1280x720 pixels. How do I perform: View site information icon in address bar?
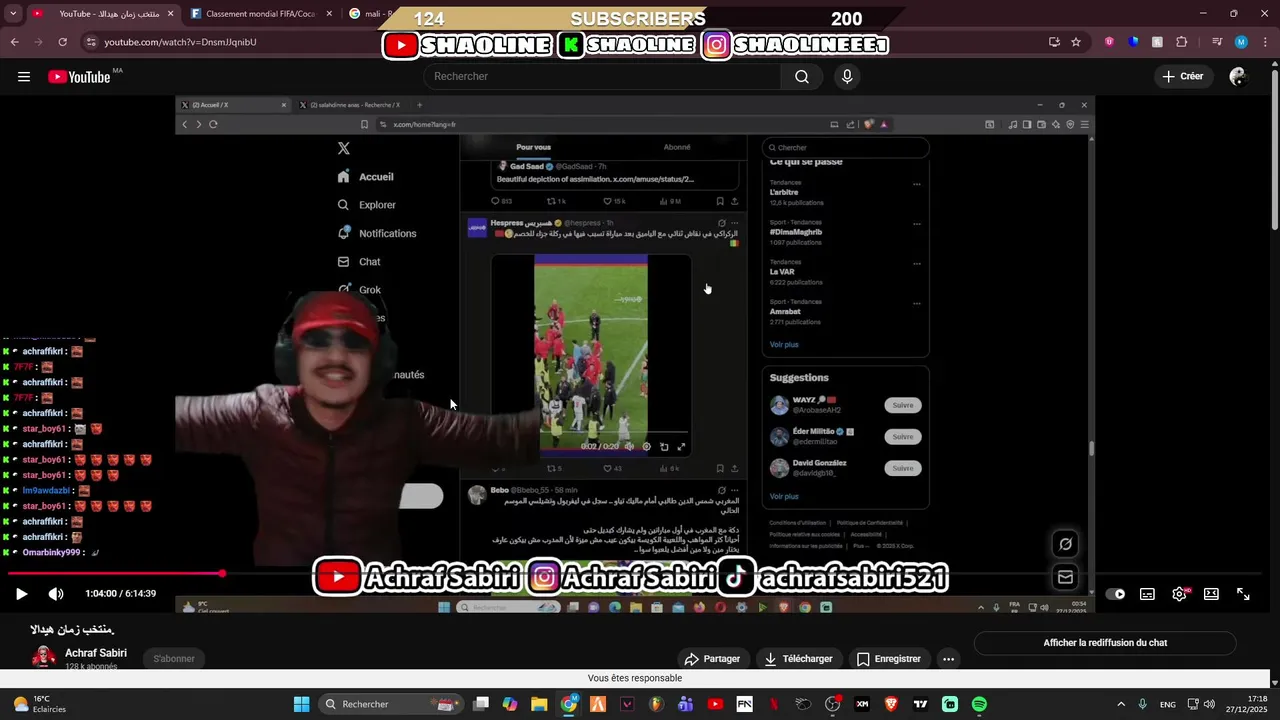(x=91, y=42)
